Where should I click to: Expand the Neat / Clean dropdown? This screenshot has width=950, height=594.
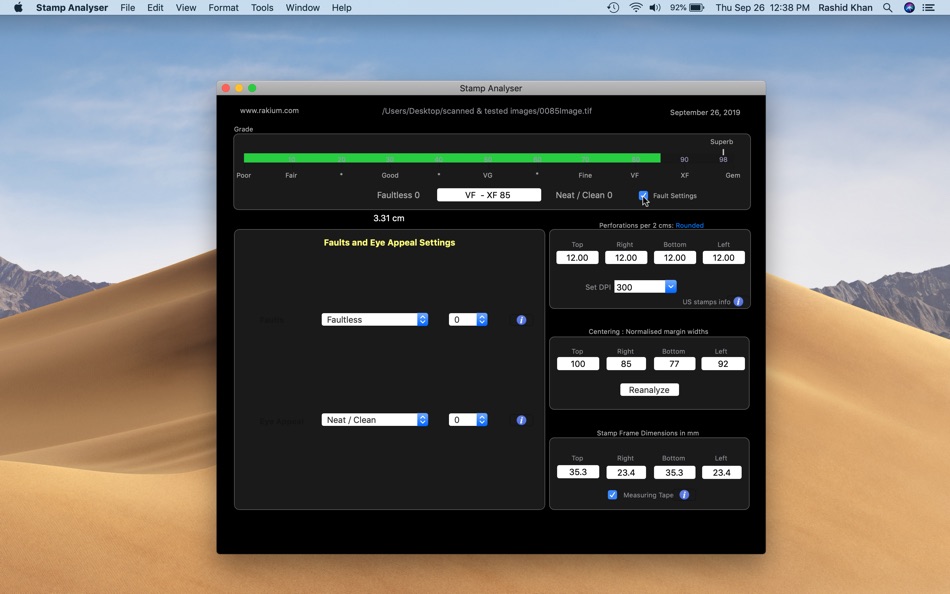pos(374,419)
